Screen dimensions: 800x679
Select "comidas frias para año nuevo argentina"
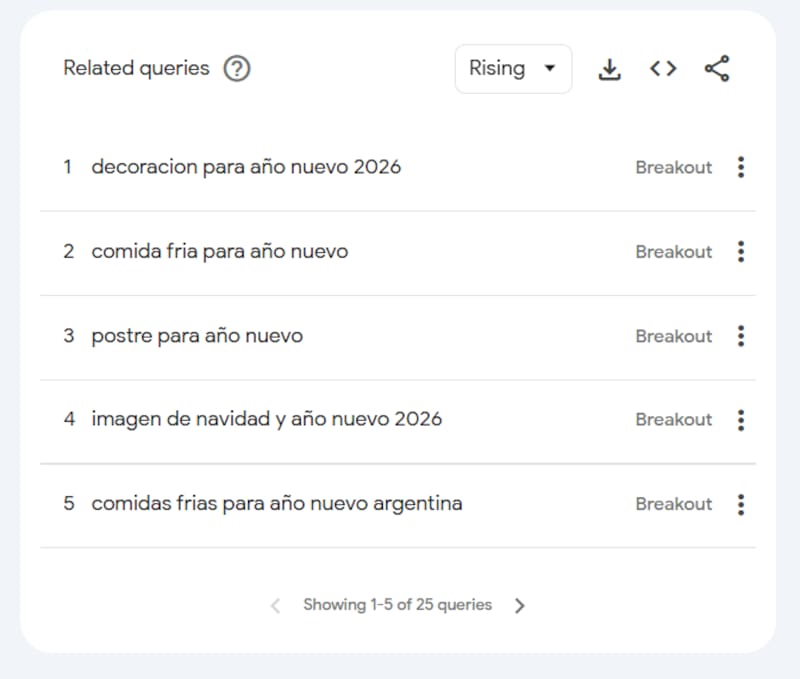point(277,504)
